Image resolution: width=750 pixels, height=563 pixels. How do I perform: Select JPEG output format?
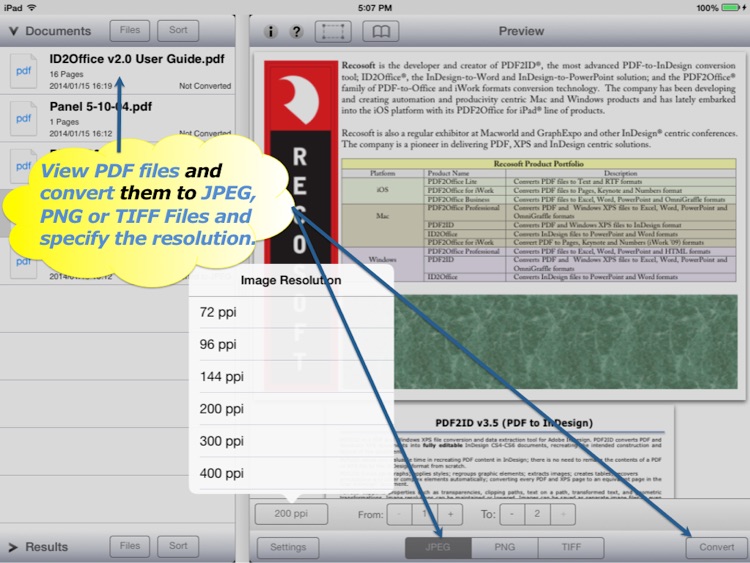438,547
